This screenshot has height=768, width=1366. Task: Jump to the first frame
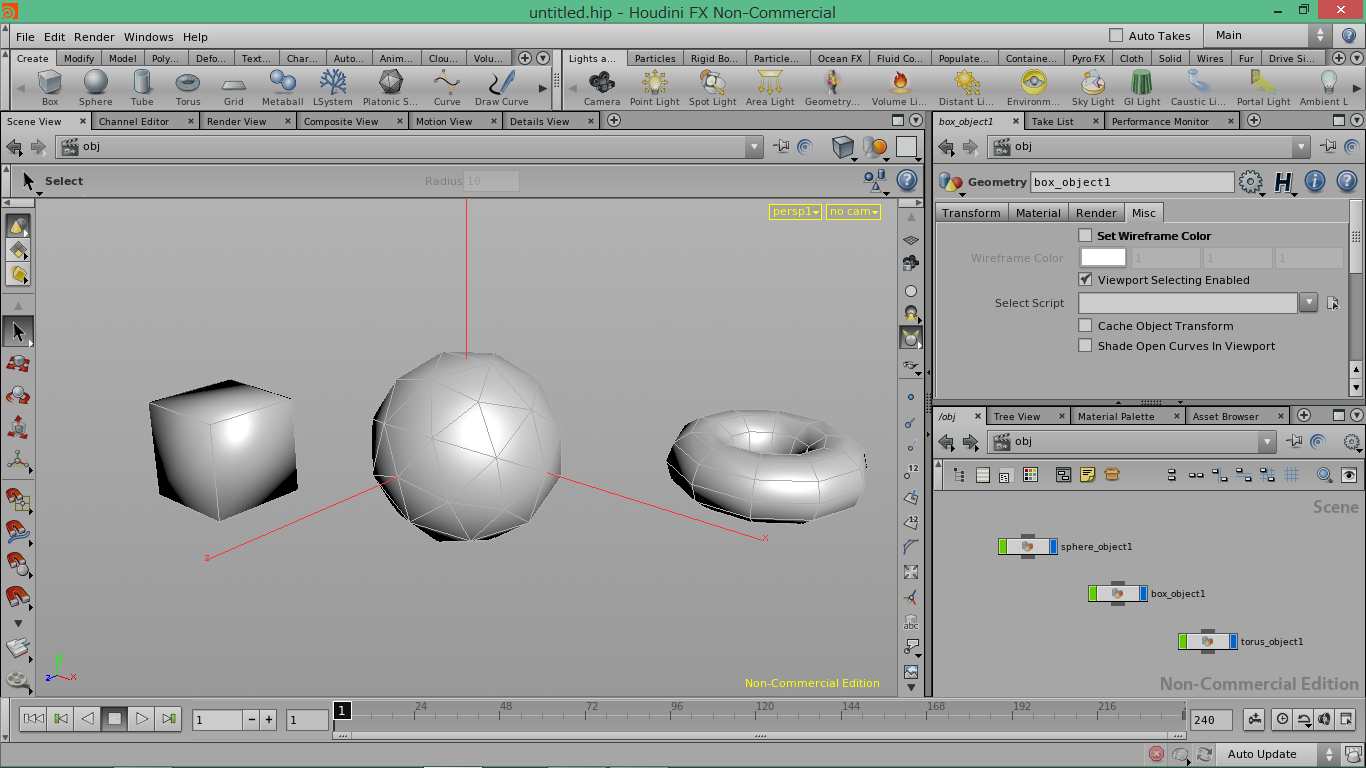point(33,718)
